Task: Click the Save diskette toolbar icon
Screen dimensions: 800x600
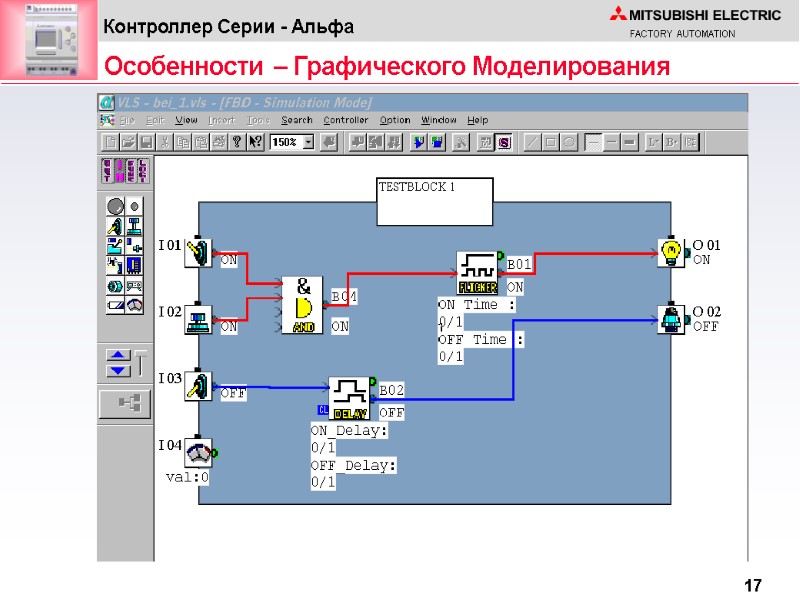Action: tap(146, 142)
